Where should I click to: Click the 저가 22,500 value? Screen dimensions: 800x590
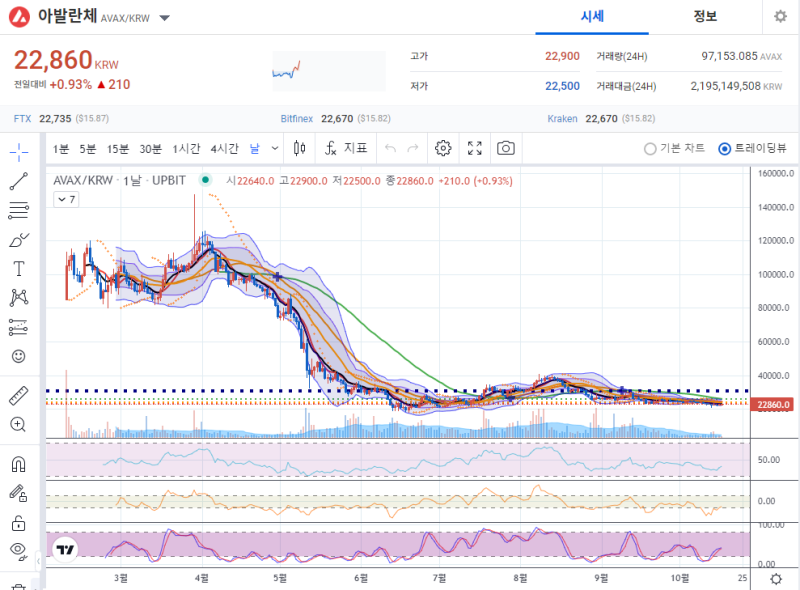[562, 86]
